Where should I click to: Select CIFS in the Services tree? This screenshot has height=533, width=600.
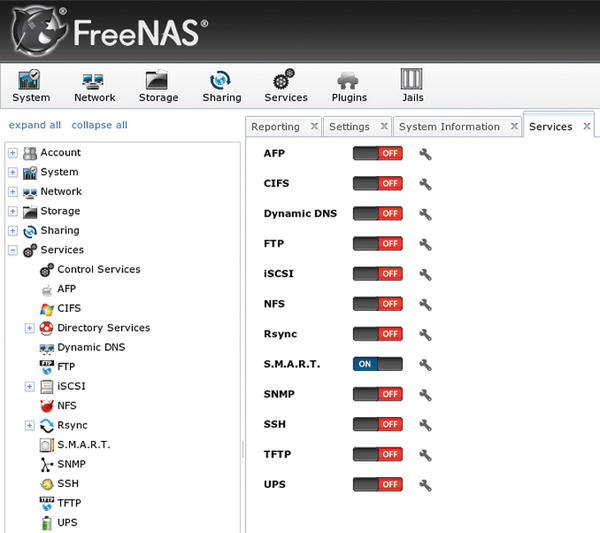point(60,308)
